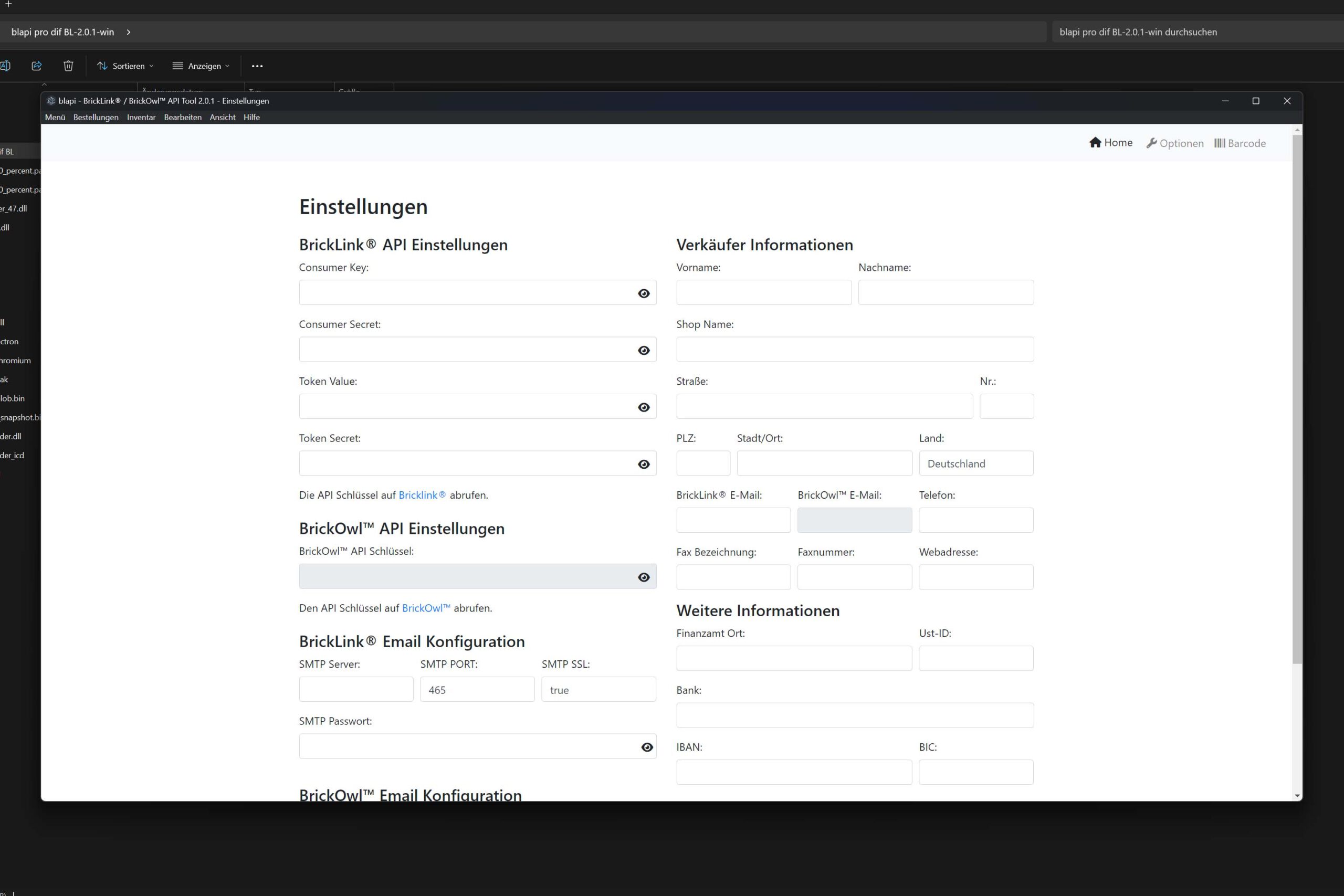The image size is (1344, 896).
Task: Toggle visibility of Consumer Secret field
Action: click(x=644, y=350)
